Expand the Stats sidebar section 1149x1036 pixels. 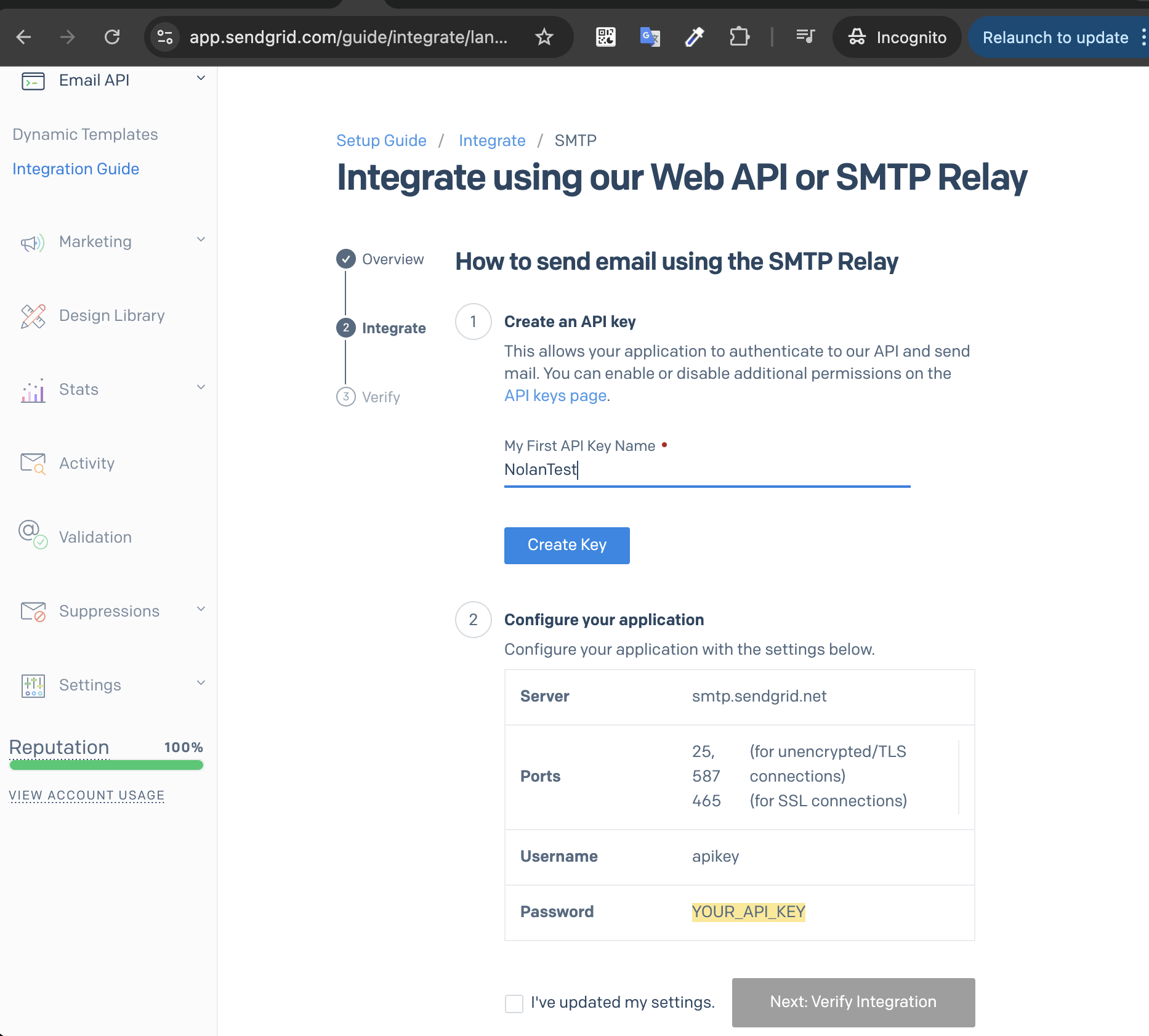pyautogui.click(x=201, y=388)
